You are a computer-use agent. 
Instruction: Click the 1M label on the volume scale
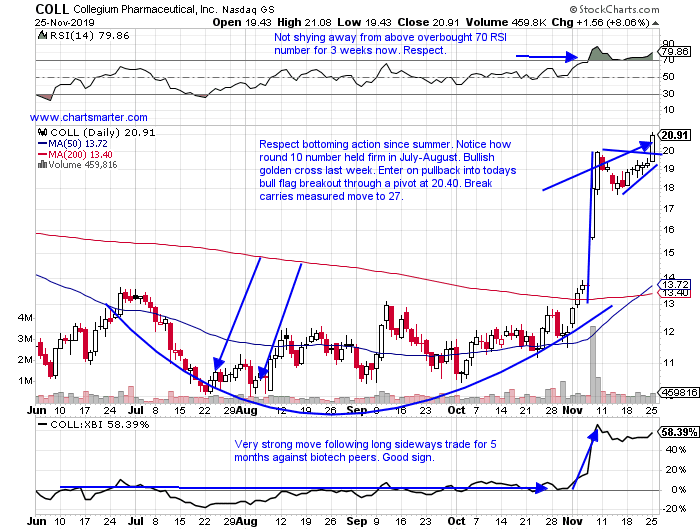[25, 381]
